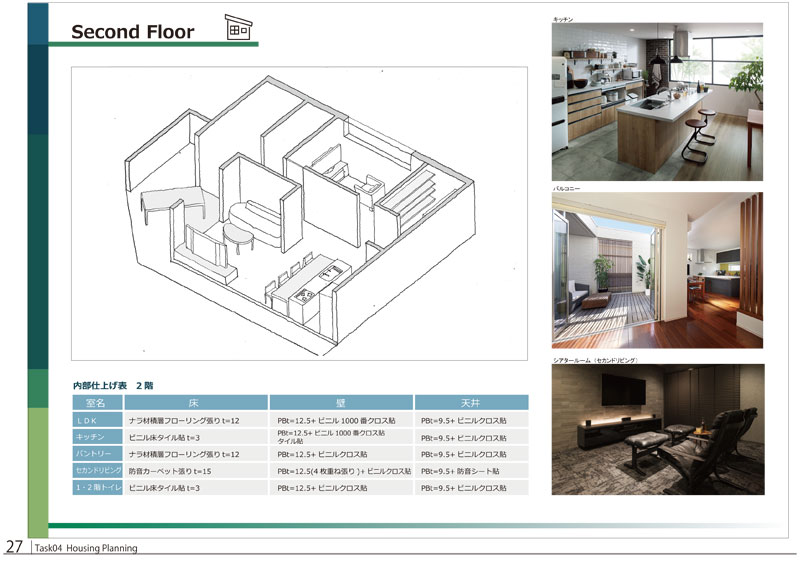Click the light green sidebar color block
The image size is (800, 580).
click(37, 472)
